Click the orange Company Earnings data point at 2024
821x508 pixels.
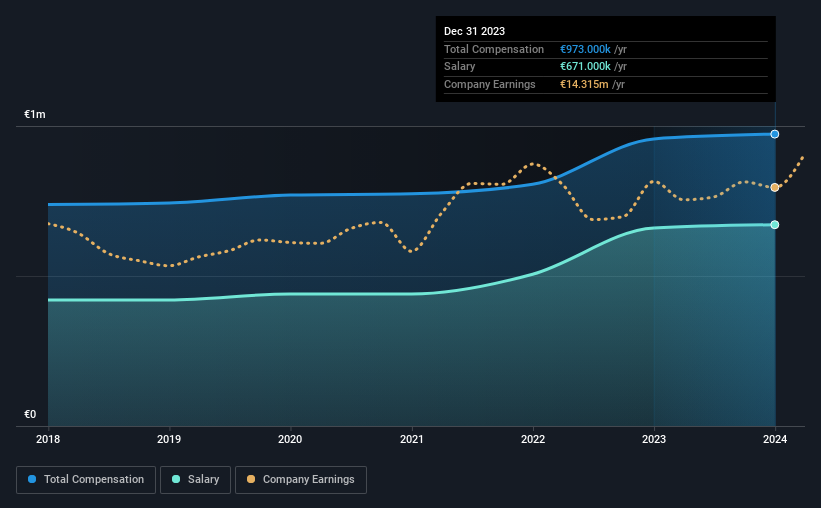[774, 187]
